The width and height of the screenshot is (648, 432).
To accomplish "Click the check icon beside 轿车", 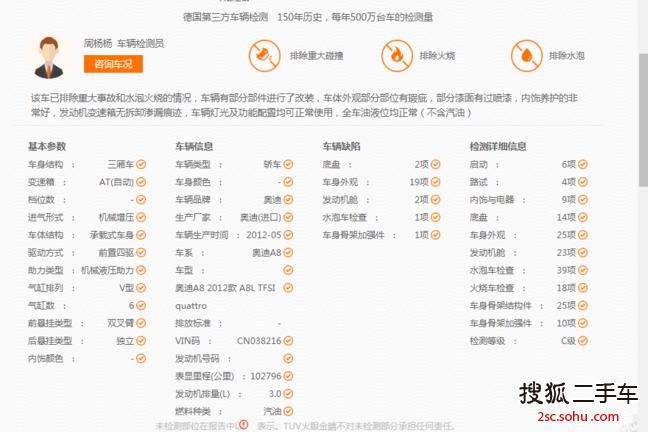I will (x=288, y=165).
